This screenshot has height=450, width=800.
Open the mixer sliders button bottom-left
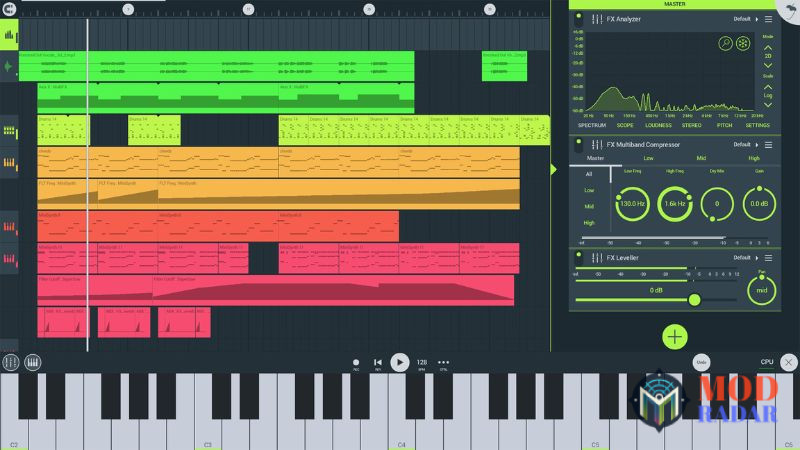(x=10, y=362)
